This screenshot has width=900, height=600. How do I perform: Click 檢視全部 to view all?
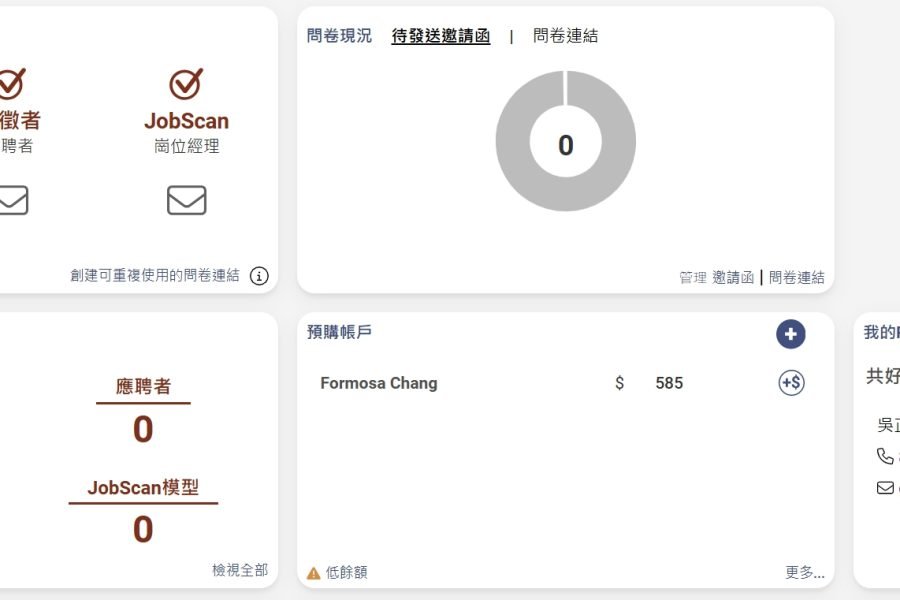coord(240,570)
